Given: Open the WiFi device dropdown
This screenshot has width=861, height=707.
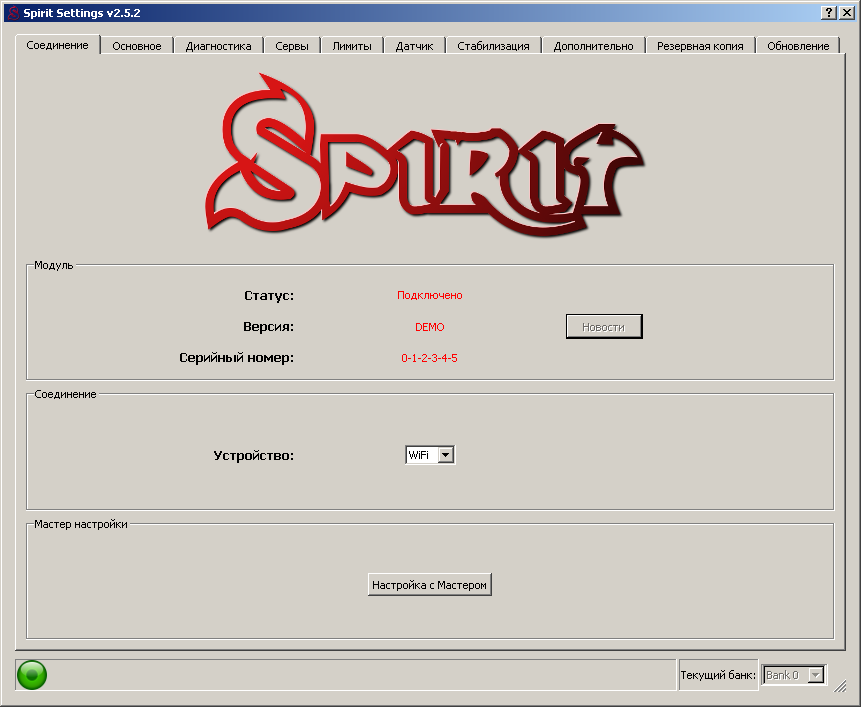Looking at the screenshot, I should point(445,455).
